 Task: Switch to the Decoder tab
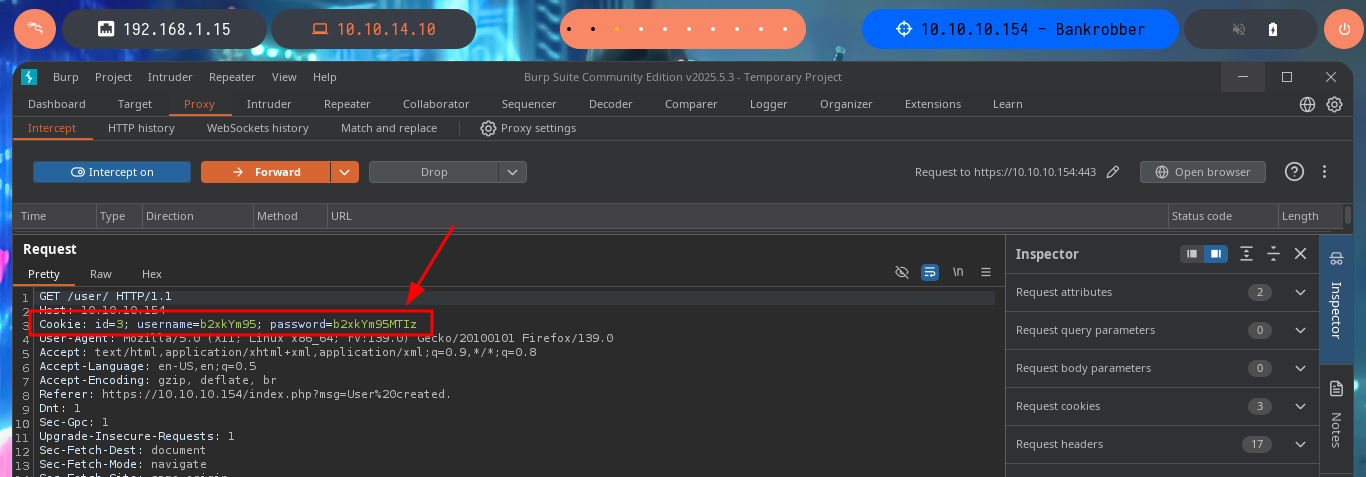[610, 104]
